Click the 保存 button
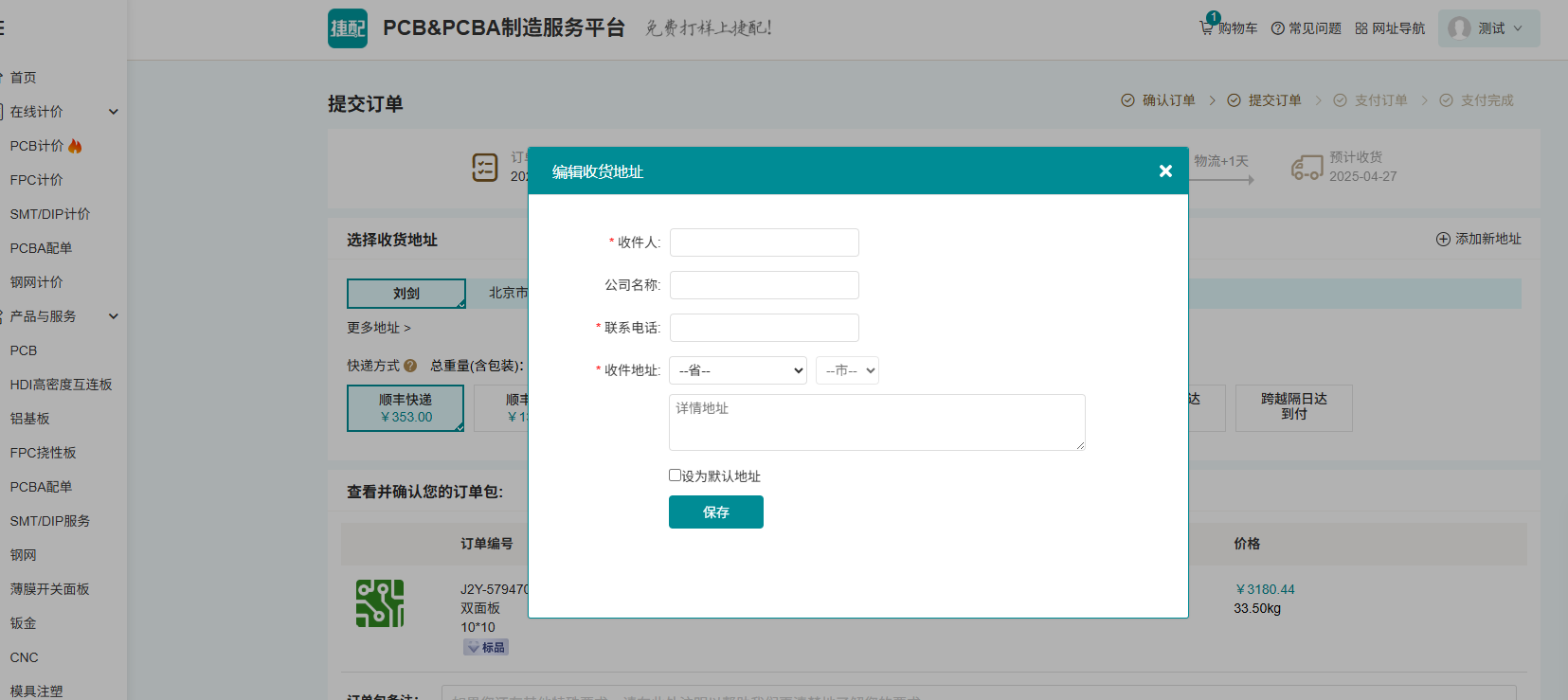Screen dimensions: 1568x700 pos(715,512)
